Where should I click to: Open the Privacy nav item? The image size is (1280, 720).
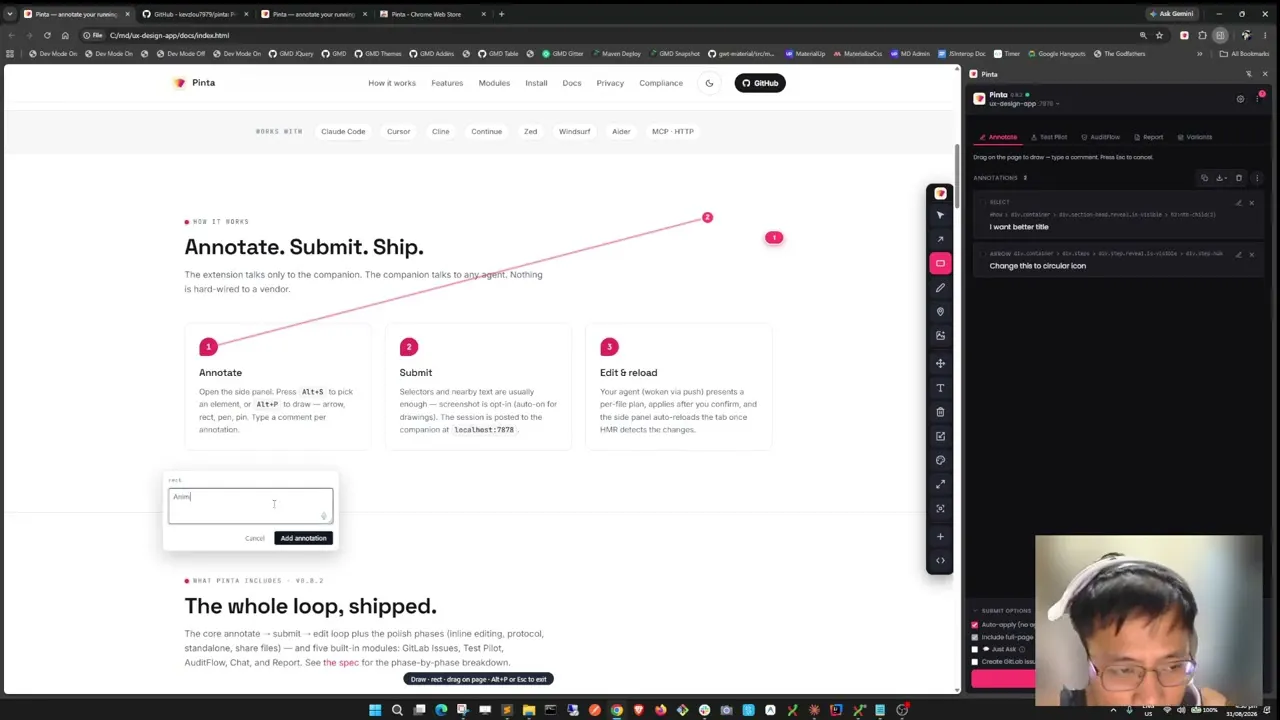click(x=610, y=83)
